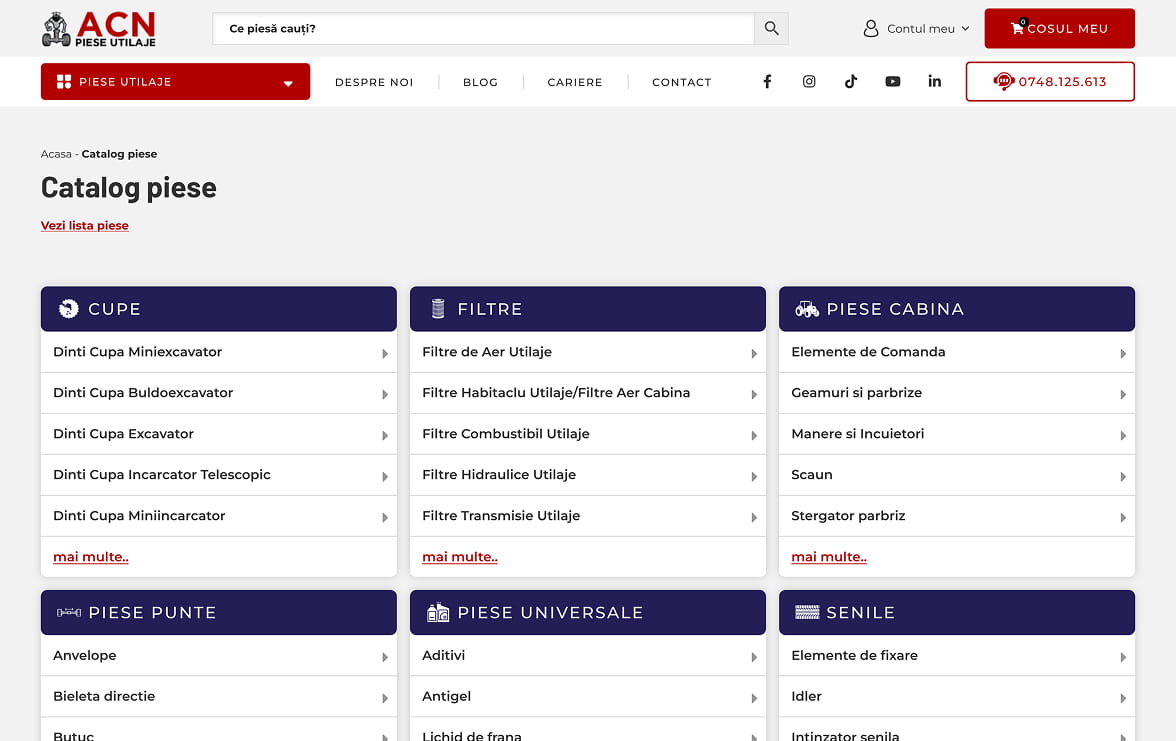Focus the Ce piesă cauți search field
Viewport: 1176px width, 741px height.
coord(482,29)
